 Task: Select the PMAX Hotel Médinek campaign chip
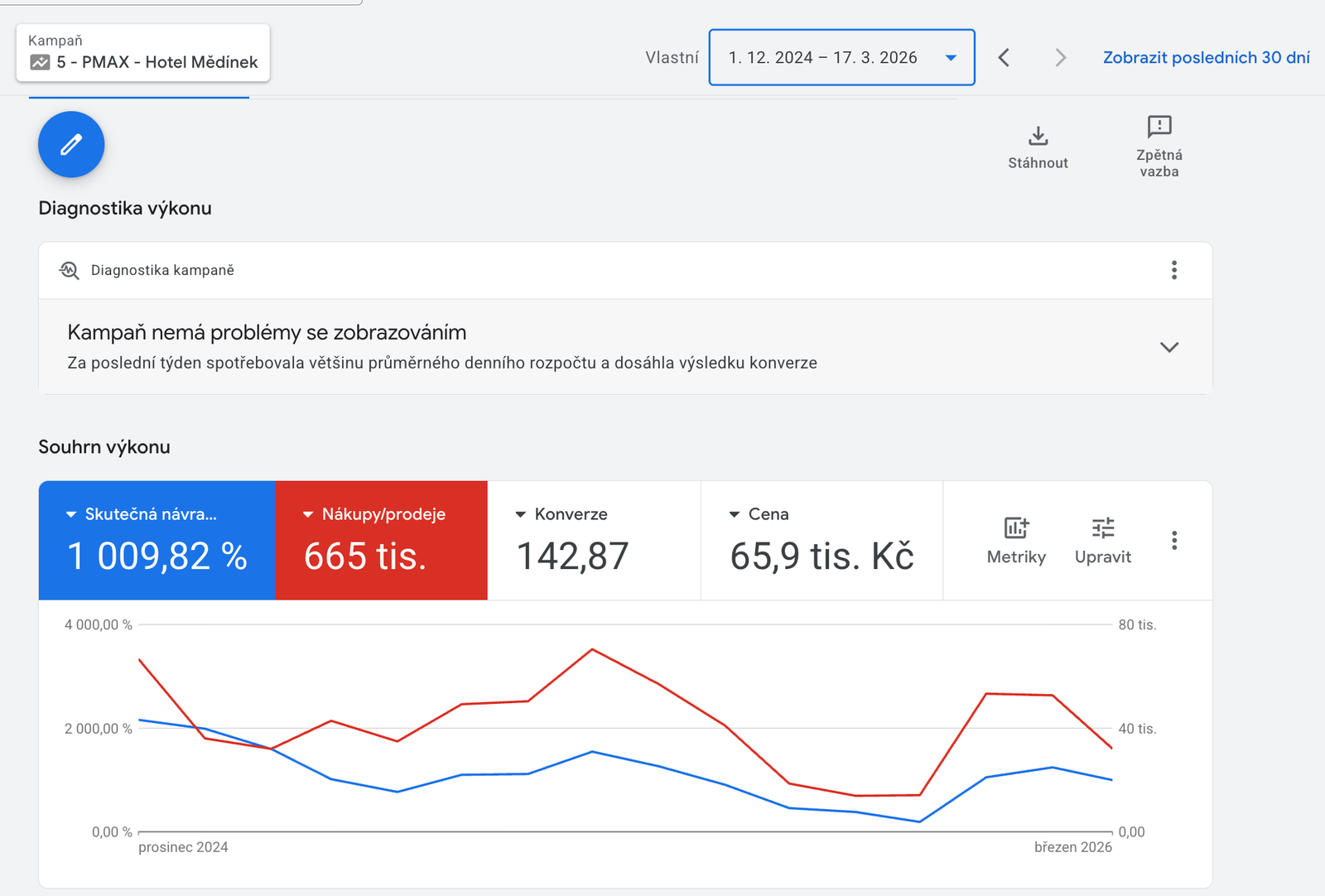pos(143,53)
